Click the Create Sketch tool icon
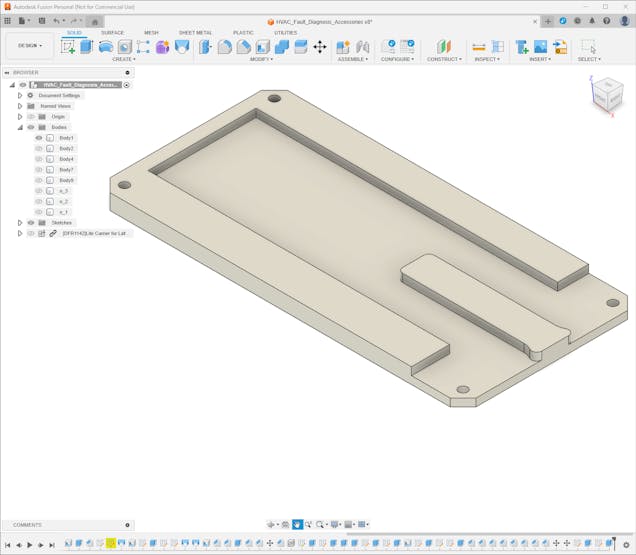The height and width of the screenshot is (555, 636). click(x=68, y=47)
